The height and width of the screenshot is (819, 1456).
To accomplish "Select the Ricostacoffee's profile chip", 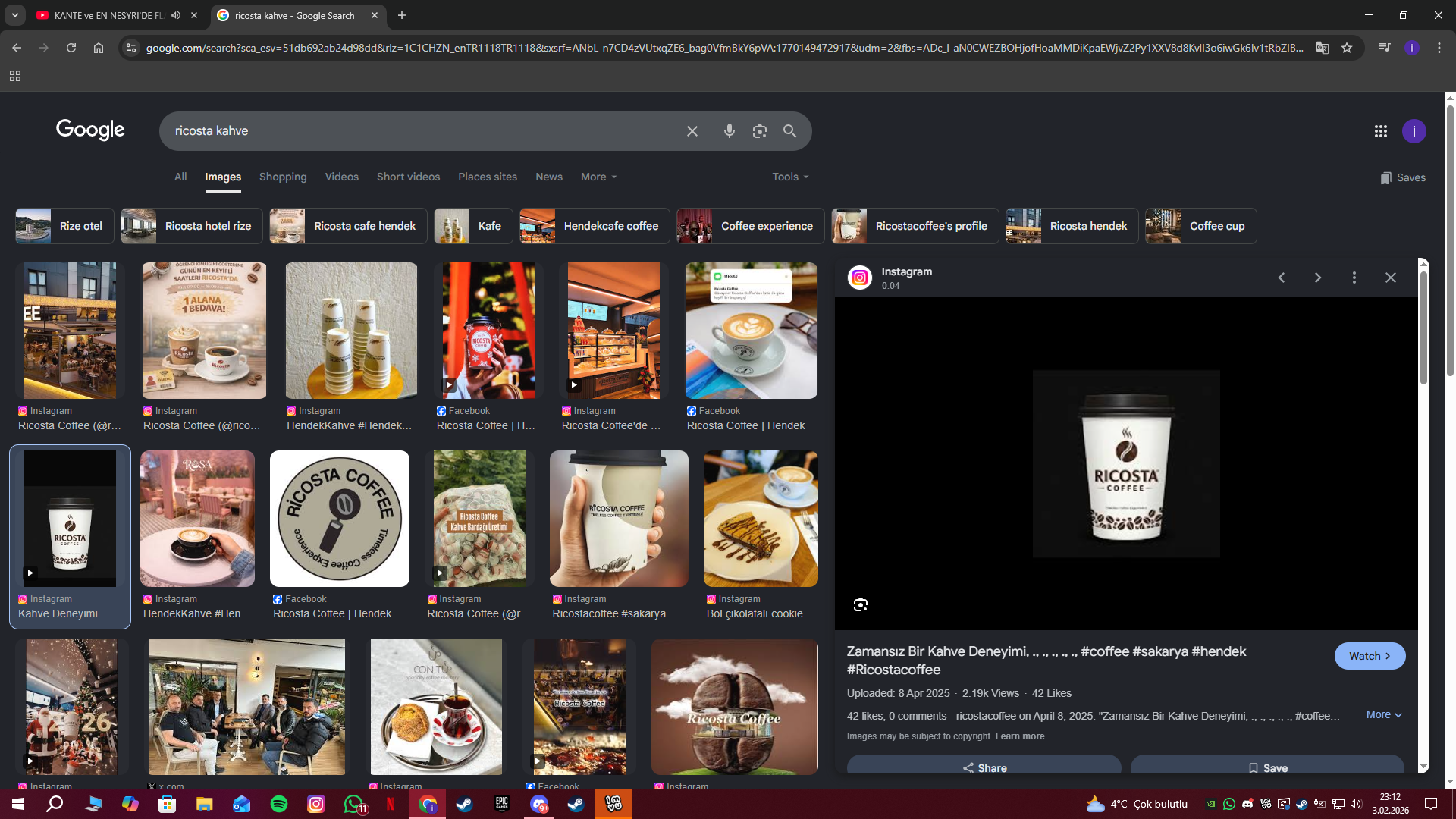I will (915, 226).
